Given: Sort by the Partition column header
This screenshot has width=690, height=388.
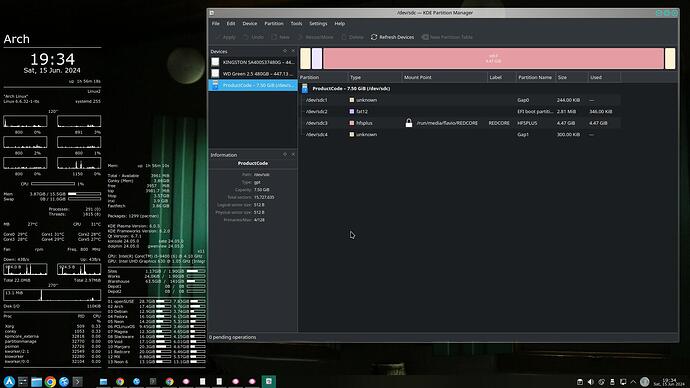Looking at the screenshot, I should pyautogui.click(x=323, y=77).
